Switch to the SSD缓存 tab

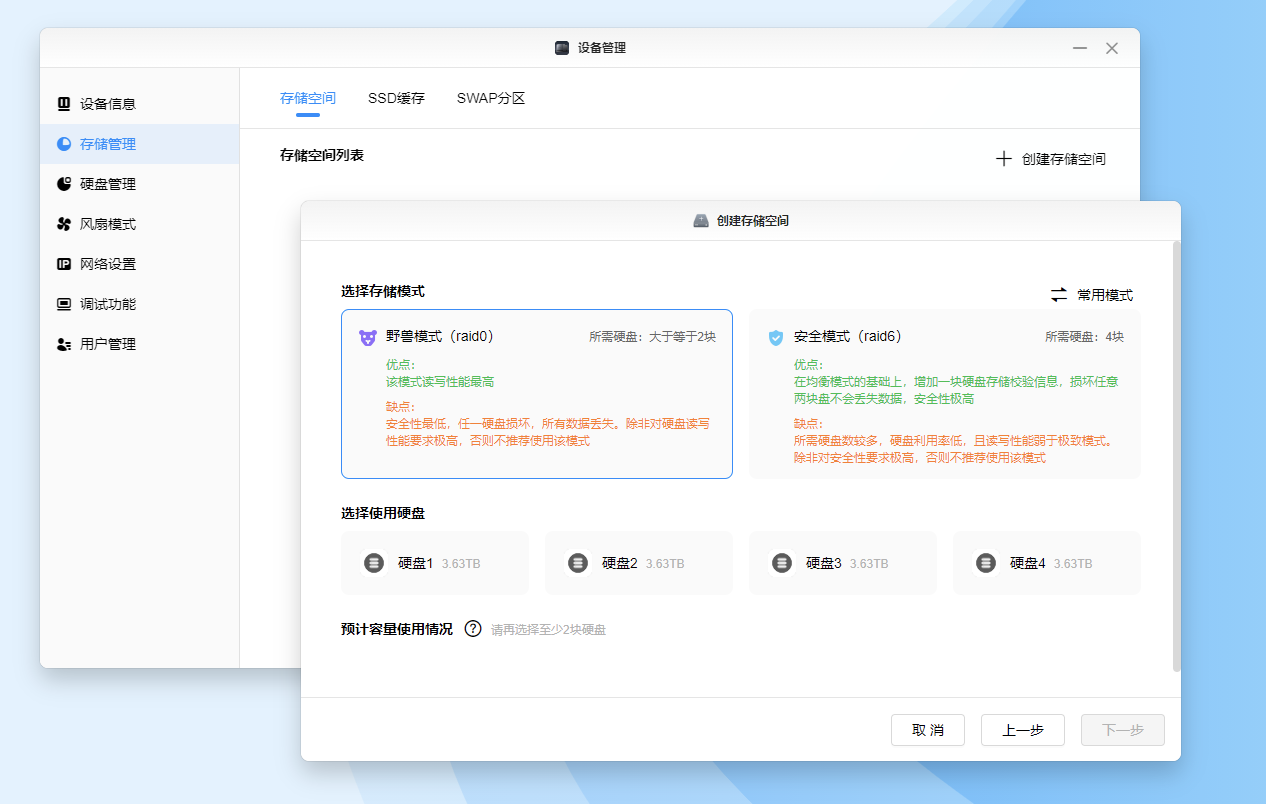click(x=396, y=98)
